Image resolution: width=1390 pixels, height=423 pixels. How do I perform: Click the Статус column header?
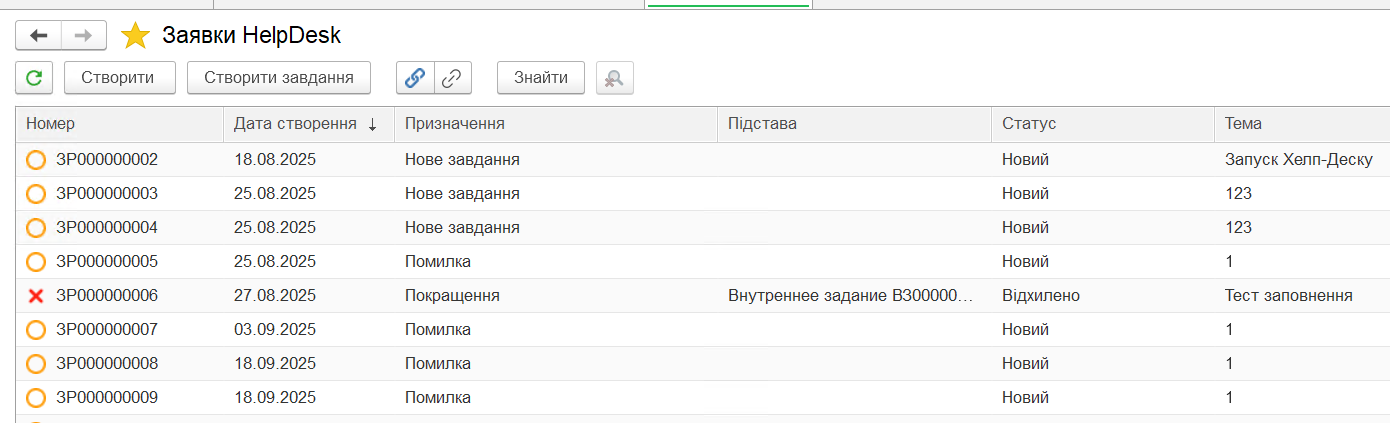[x=1029, y=124]
